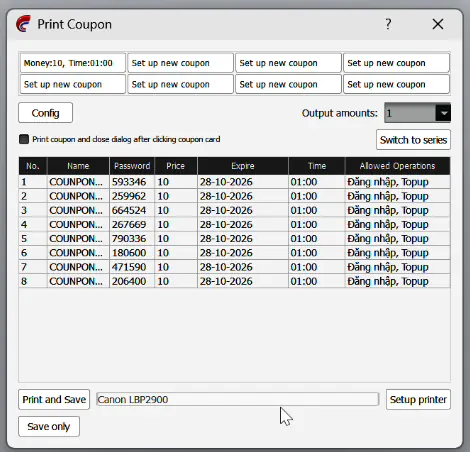Enable print coupon and close dialog checkbox
This screenshot has height=452, width=470.
click(x=24, y=139)
